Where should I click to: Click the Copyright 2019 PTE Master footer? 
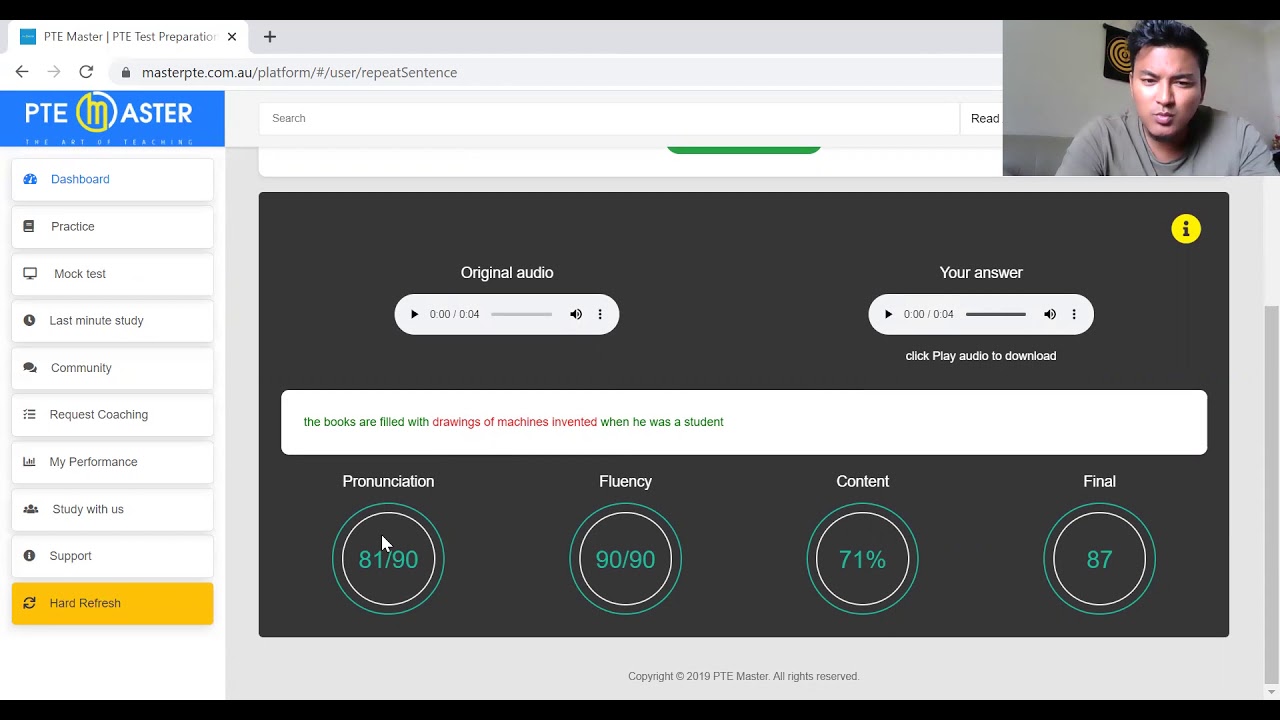pos(743,676)
